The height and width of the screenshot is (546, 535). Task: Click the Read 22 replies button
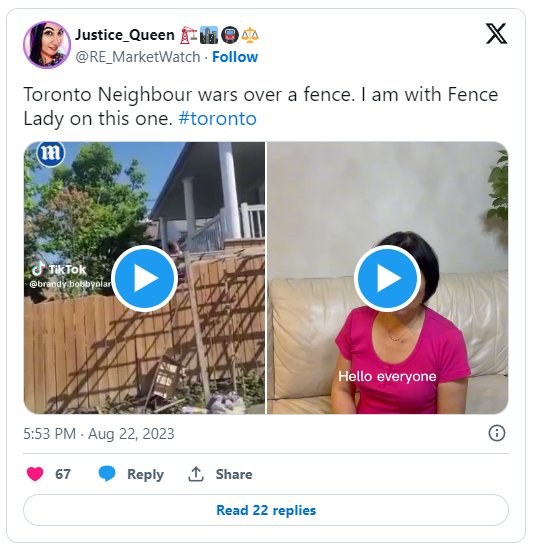tap(266, 510)
